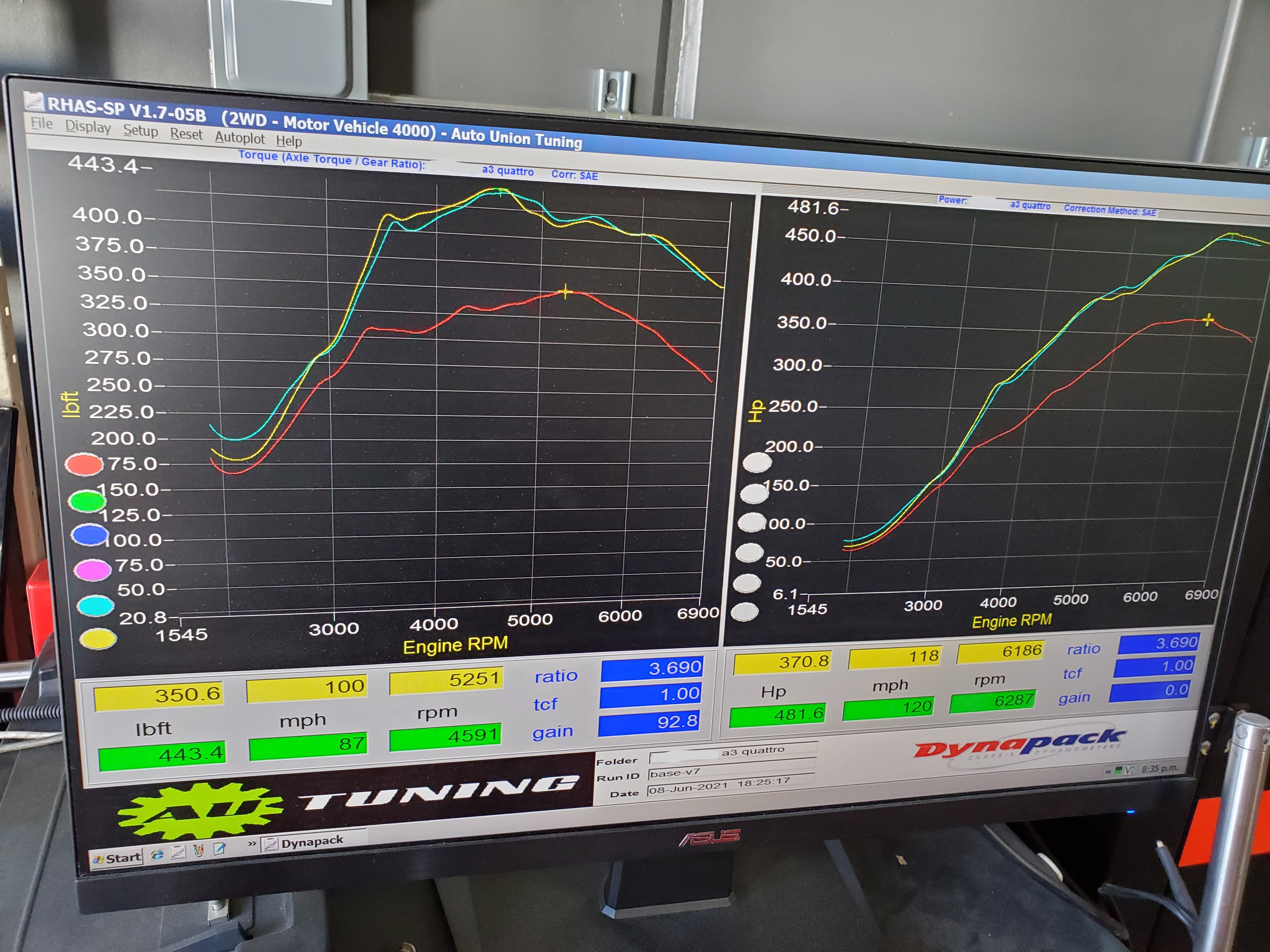Screen dimensions: 1270x952
Task: Toggle the green run trace button
Action: click(87, 501)
